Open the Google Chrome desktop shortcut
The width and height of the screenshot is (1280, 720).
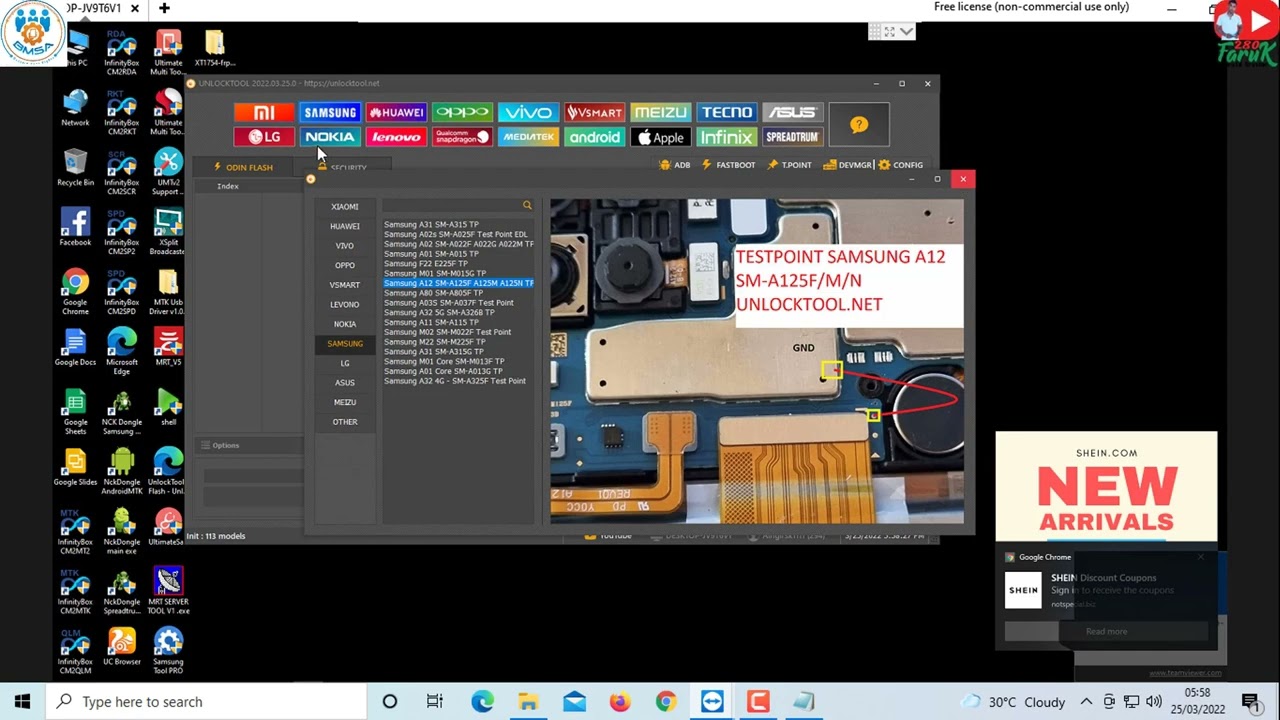tap(75, 293)
